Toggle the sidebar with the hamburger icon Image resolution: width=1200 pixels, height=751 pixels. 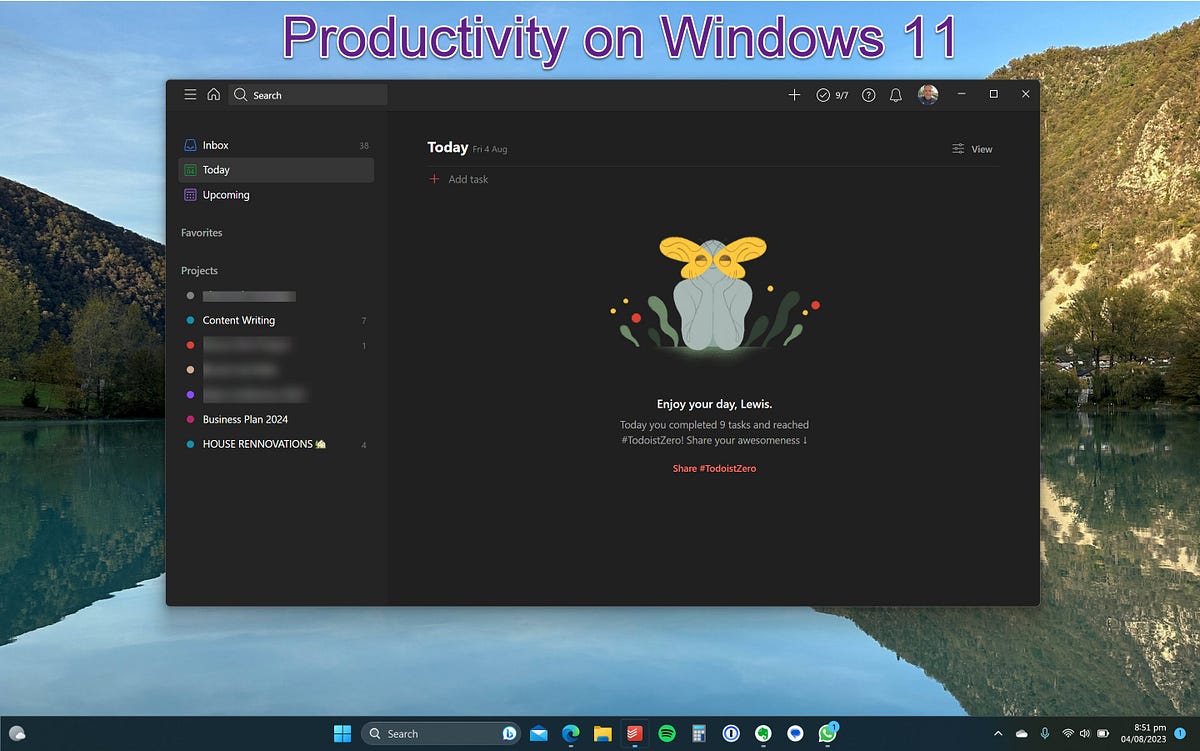(190, 94)
